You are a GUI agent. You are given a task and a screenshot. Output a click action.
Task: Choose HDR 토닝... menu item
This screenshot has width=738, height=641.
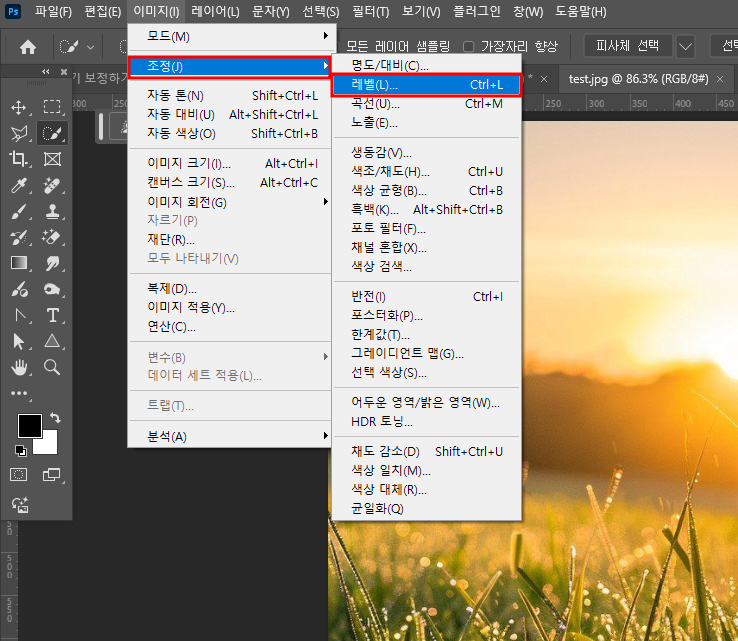pos(426,422)
